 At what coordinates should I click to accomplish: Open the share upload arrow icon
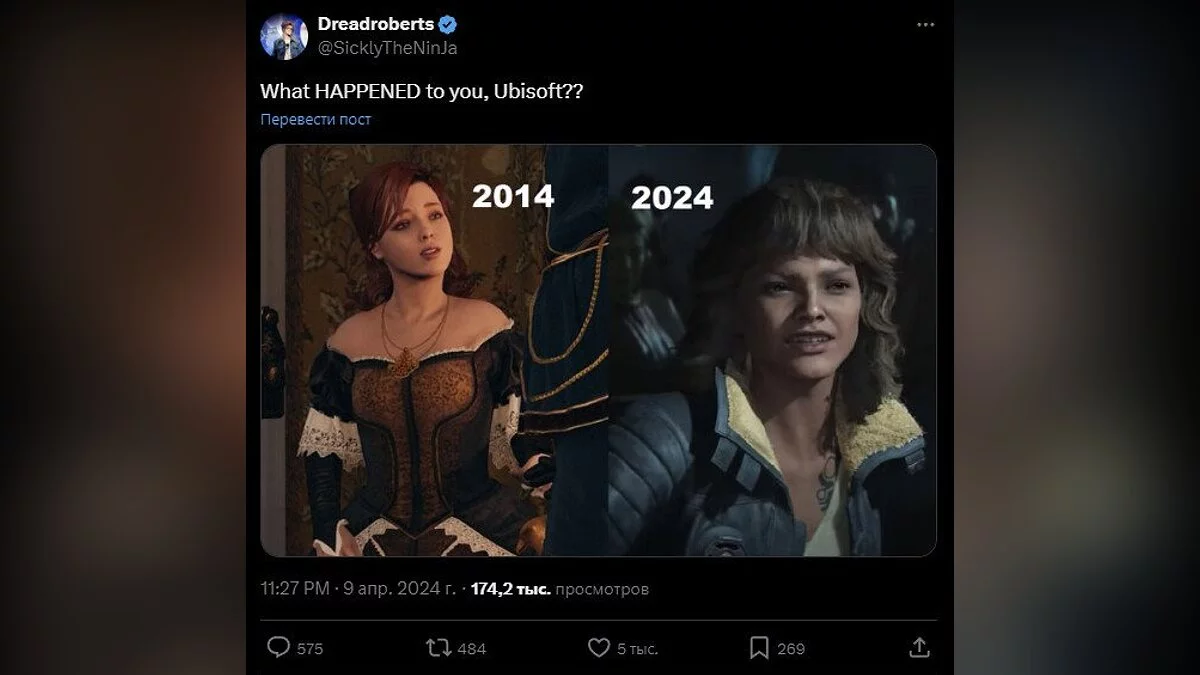[919, 648]
